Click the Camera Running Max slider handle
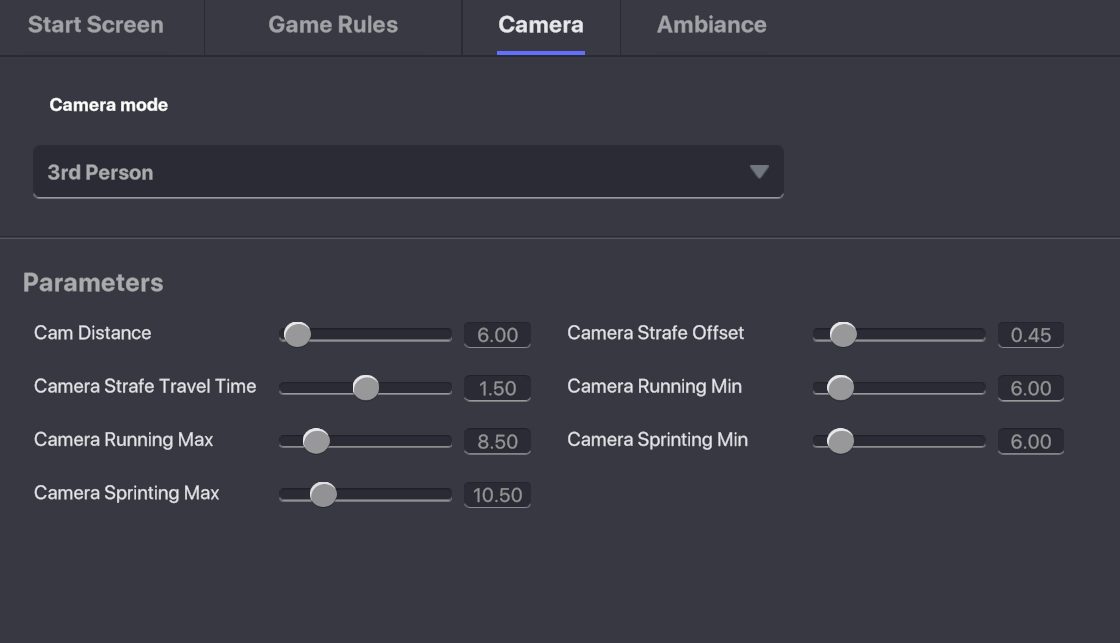1120x643 pixels. pos(316,440)
